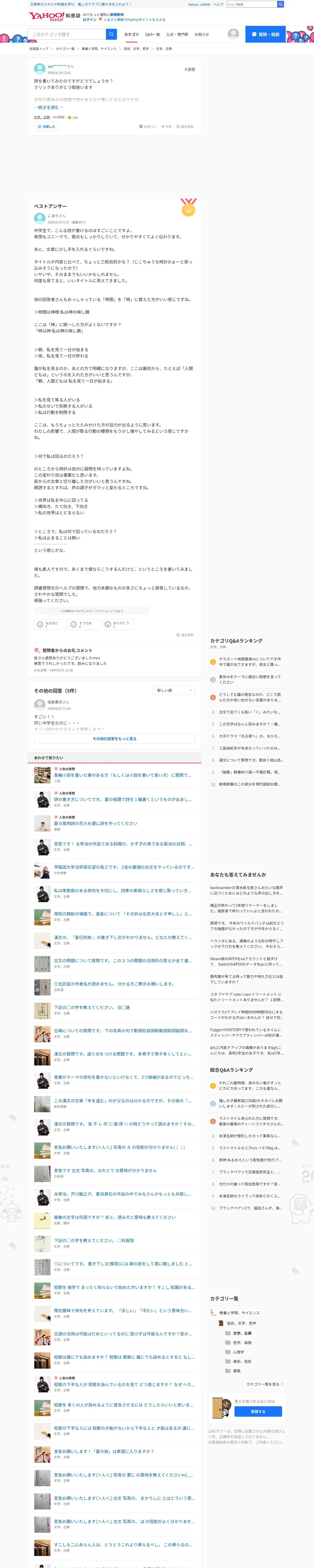Click the 教養と学問、サイエンス category icon
The width and height of the screenshot is (314, 1568).
[x=214, y=1313]
